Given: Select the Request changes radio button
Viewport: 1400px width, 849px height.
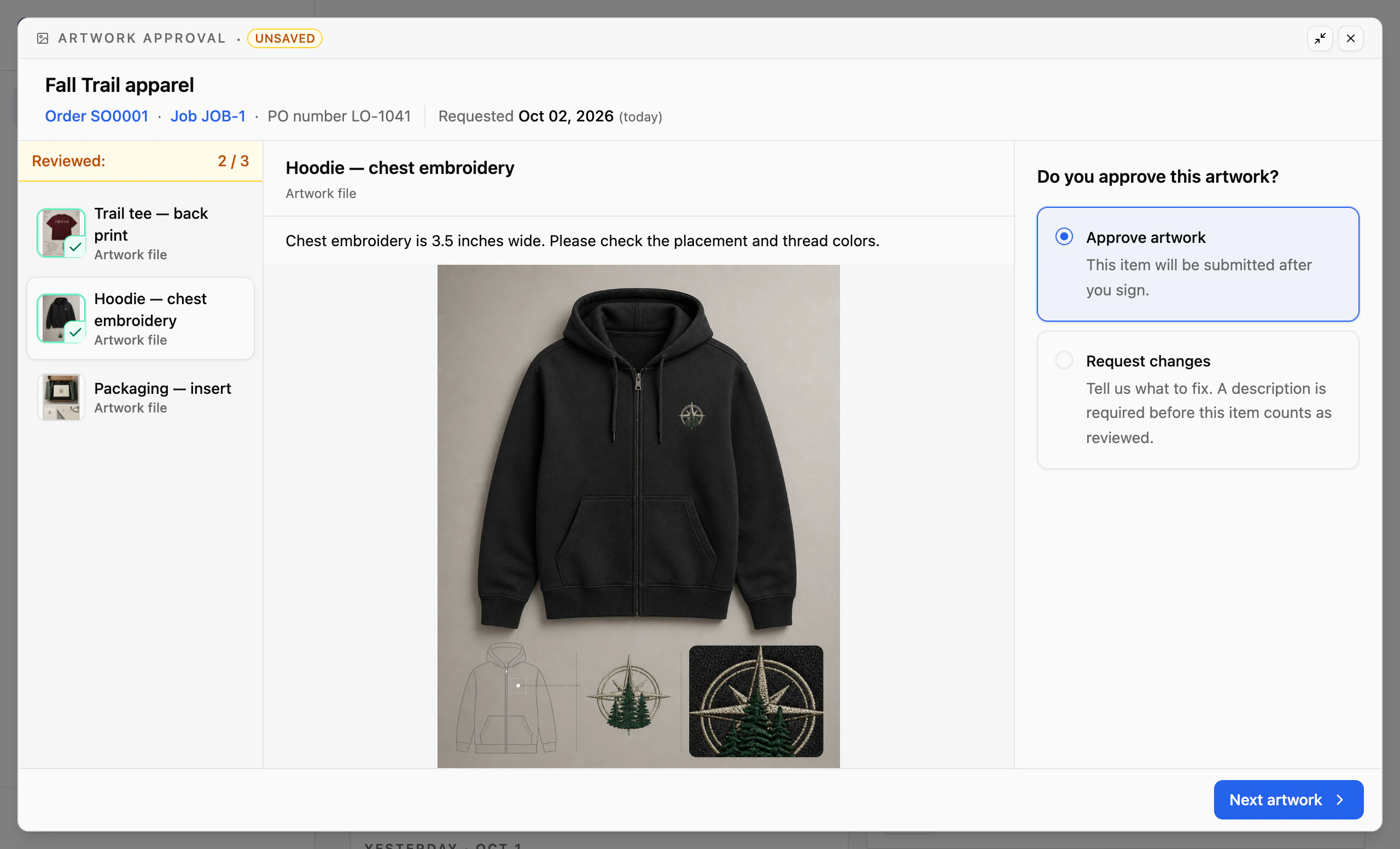Looking at the screenshot, I should pos(1064,360).
